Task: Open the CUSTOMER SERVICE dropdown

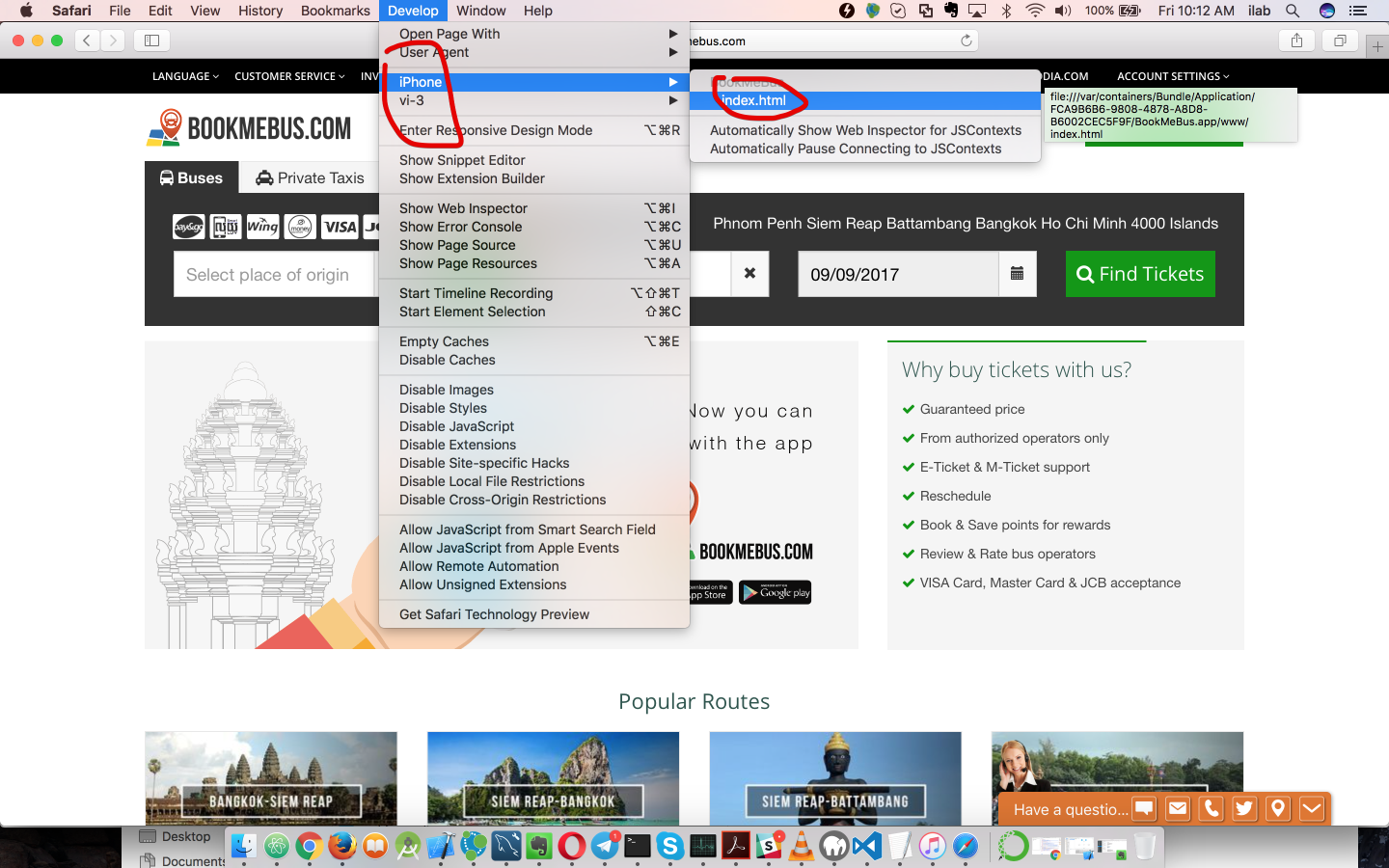Action: [289, 76]
